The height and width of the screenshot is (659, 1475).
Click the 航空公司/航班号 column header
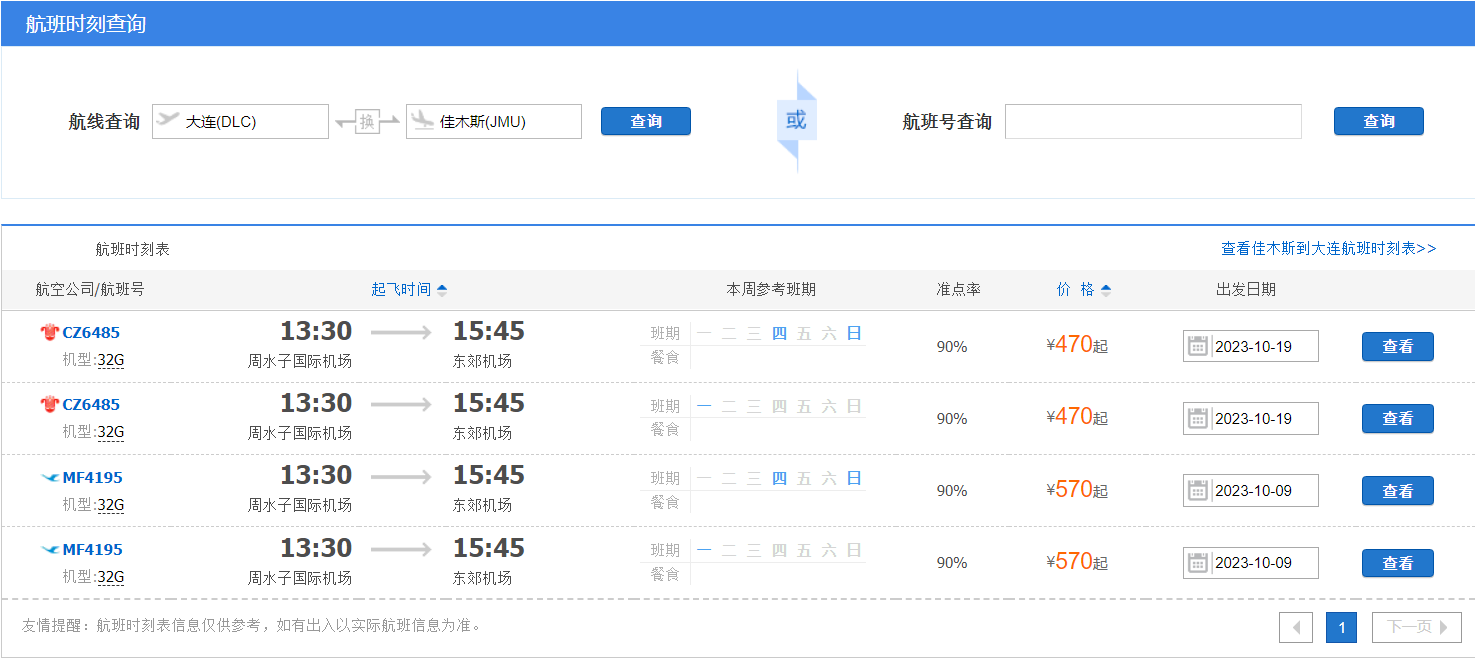pyautogui.click(x=90, y=289)
